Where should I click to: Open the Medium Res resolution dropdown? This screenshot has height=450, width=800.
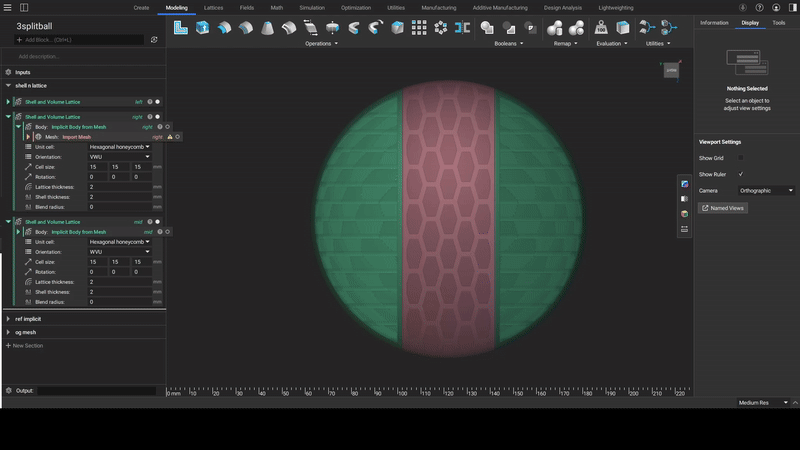tap(763, 403)
